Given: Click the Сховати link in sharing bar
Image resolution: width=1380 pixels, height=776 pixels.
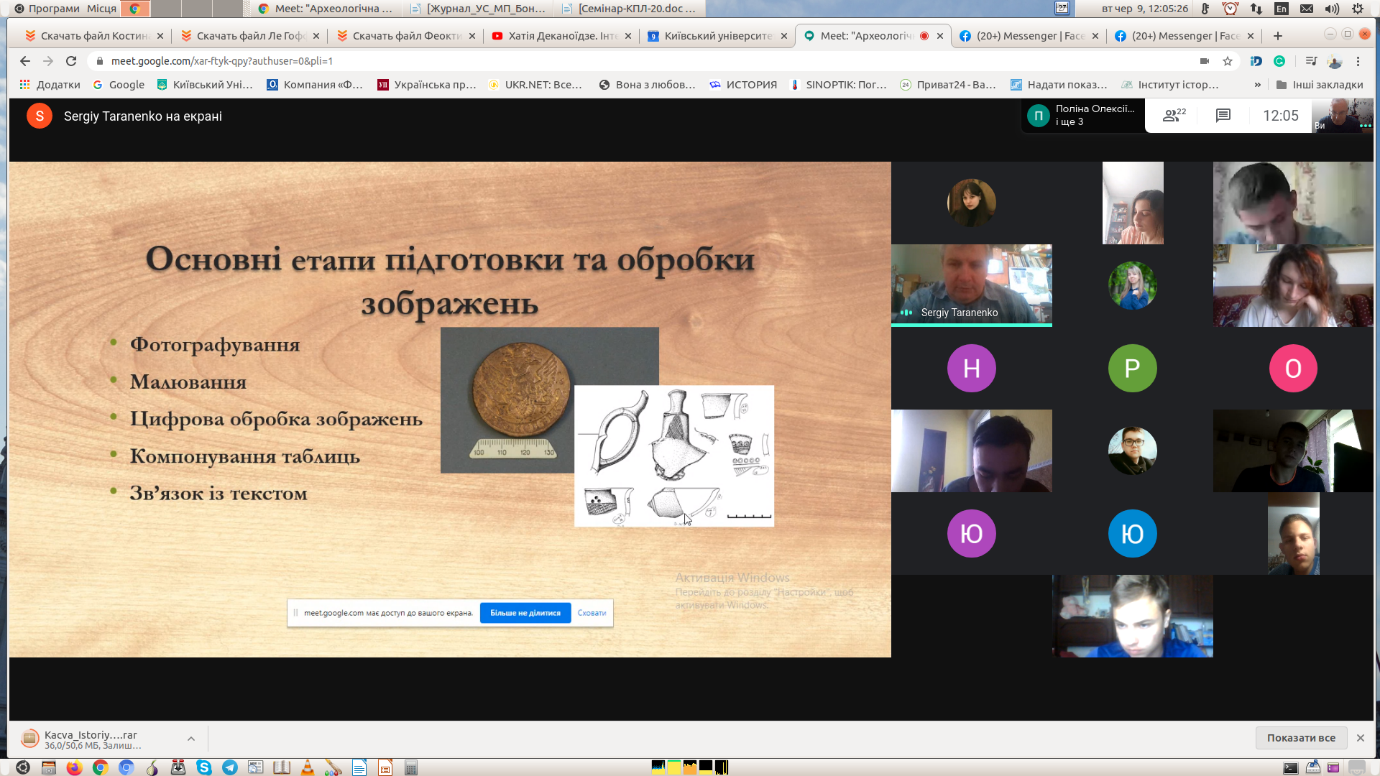Looking at the screenshot, I should coord(592,613).
